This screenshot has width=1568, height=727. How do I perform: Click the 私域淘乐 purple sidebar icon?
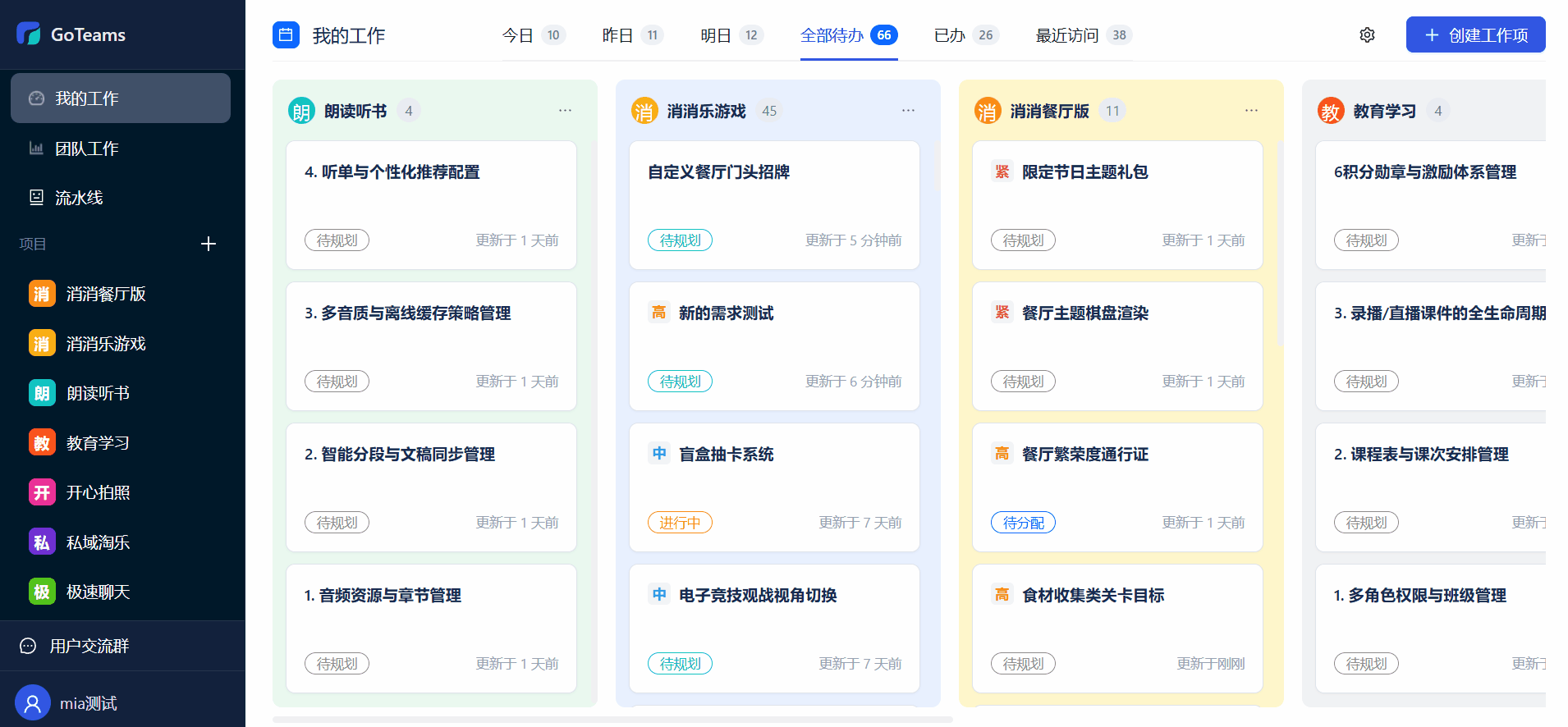tap(42, 542)
